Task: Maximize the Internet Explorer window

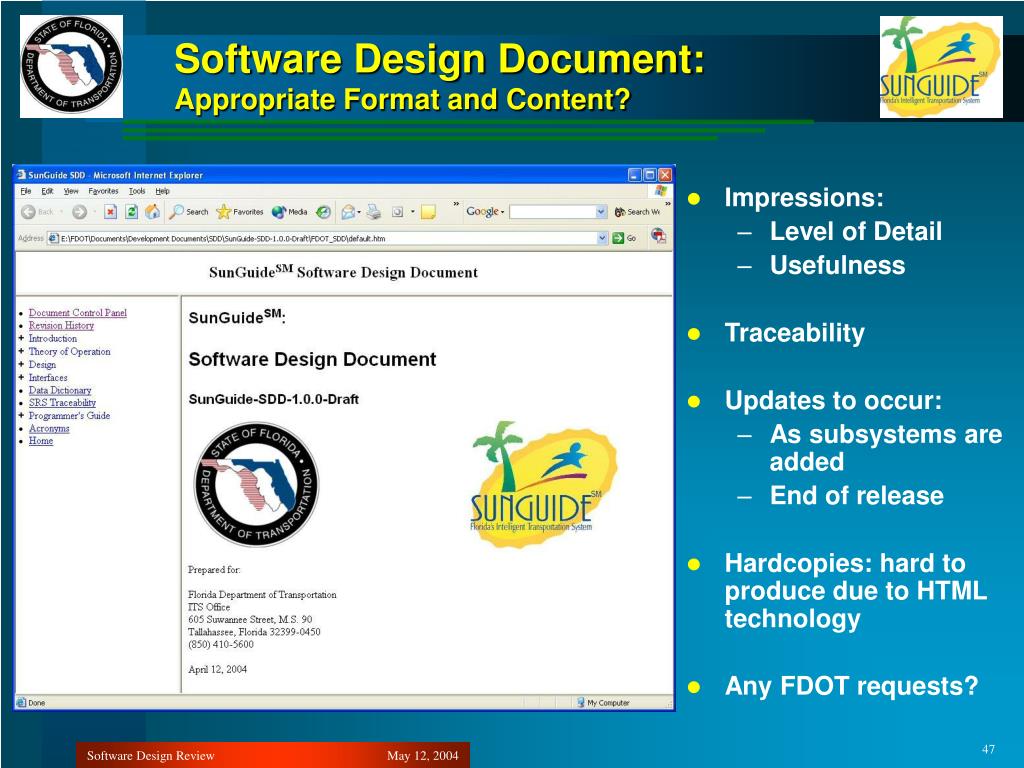Action: 650,175
